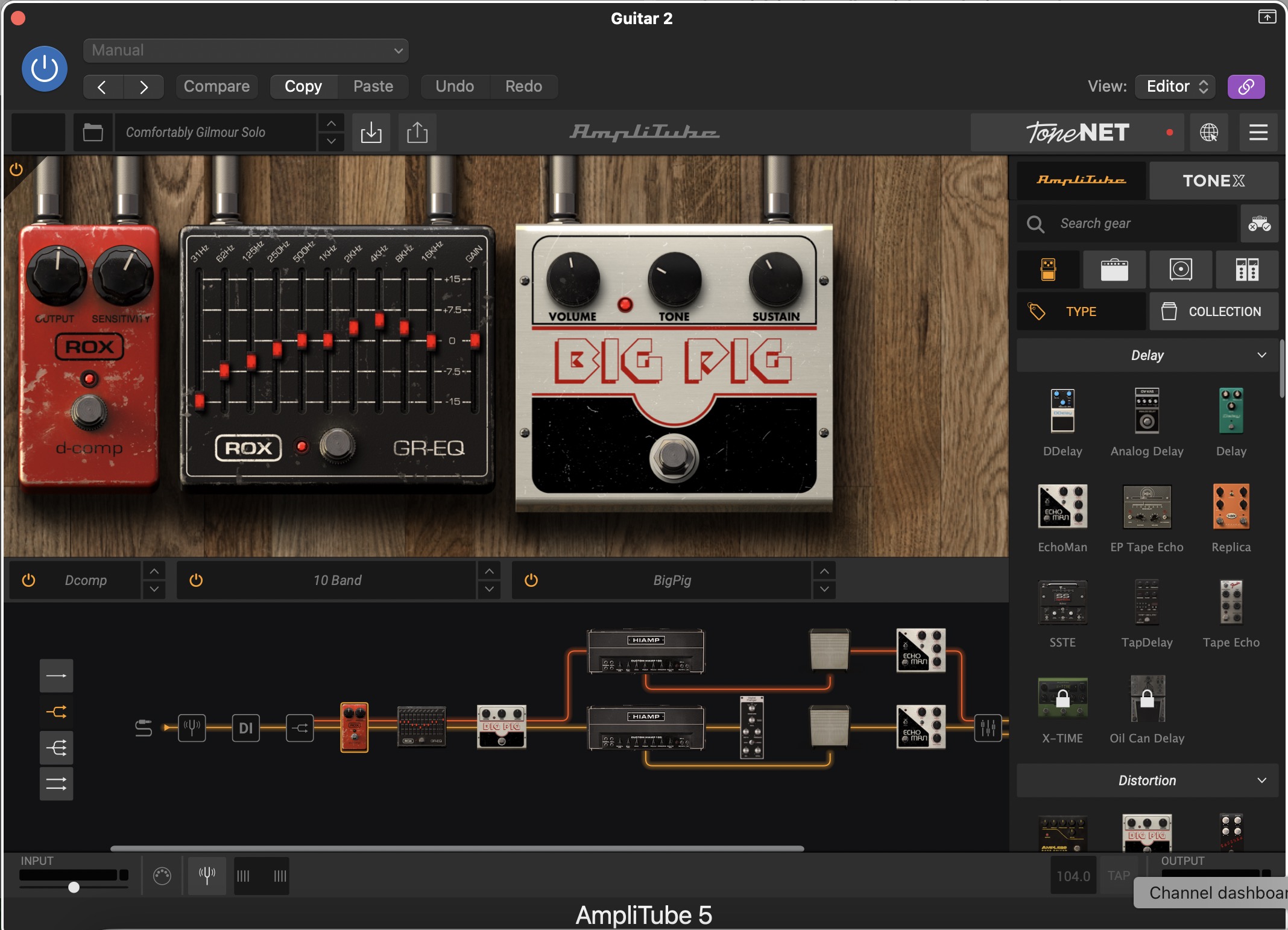Toggle the Dcomp slot power button

pyautogui.click(x=28, y=580)
